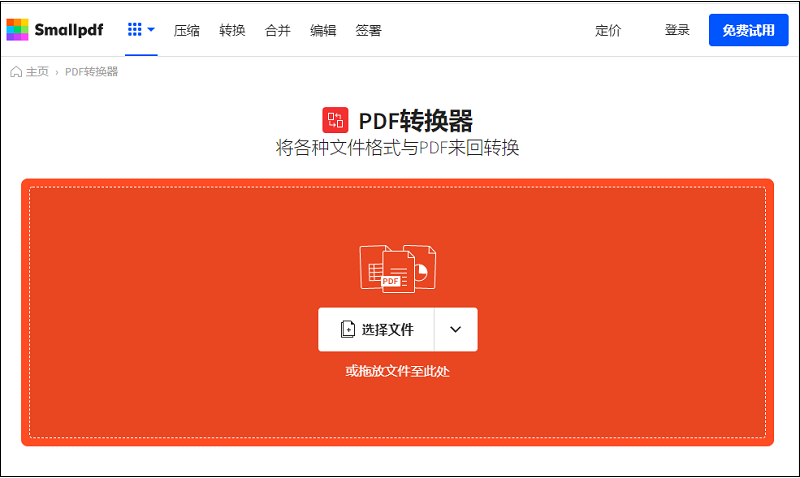Click the 或拖放文件至此处 text
800x478 pixels.
click(x=397, y=371)
